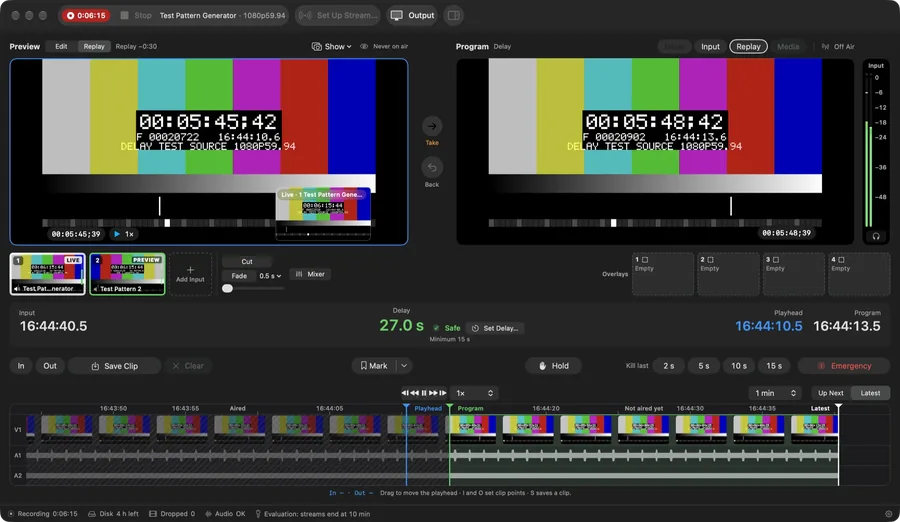This screenshot has height=522, width=900.
Task: Set the clip In point
Action: (x=21, y=366)
